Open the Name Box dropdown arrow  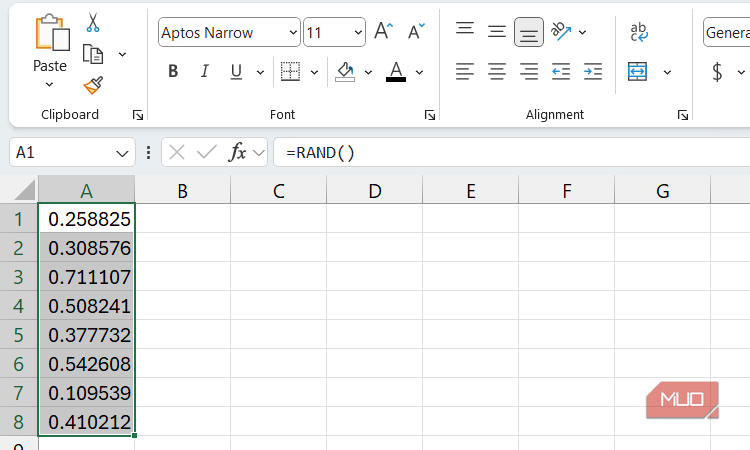(x=122, y=154)
